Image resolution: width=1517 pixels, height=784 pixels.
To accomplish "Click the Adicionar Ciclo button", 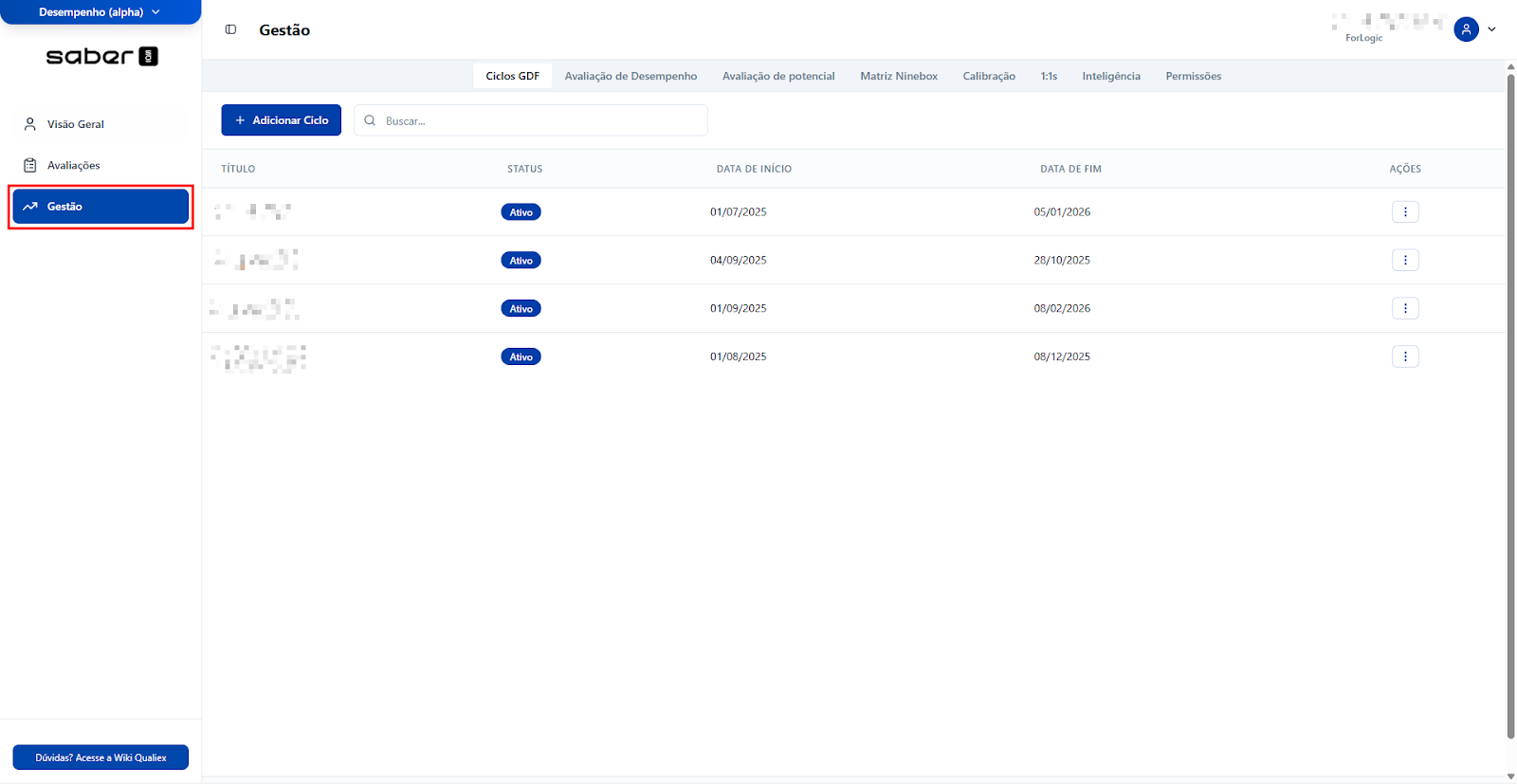I will click(281, 120).
